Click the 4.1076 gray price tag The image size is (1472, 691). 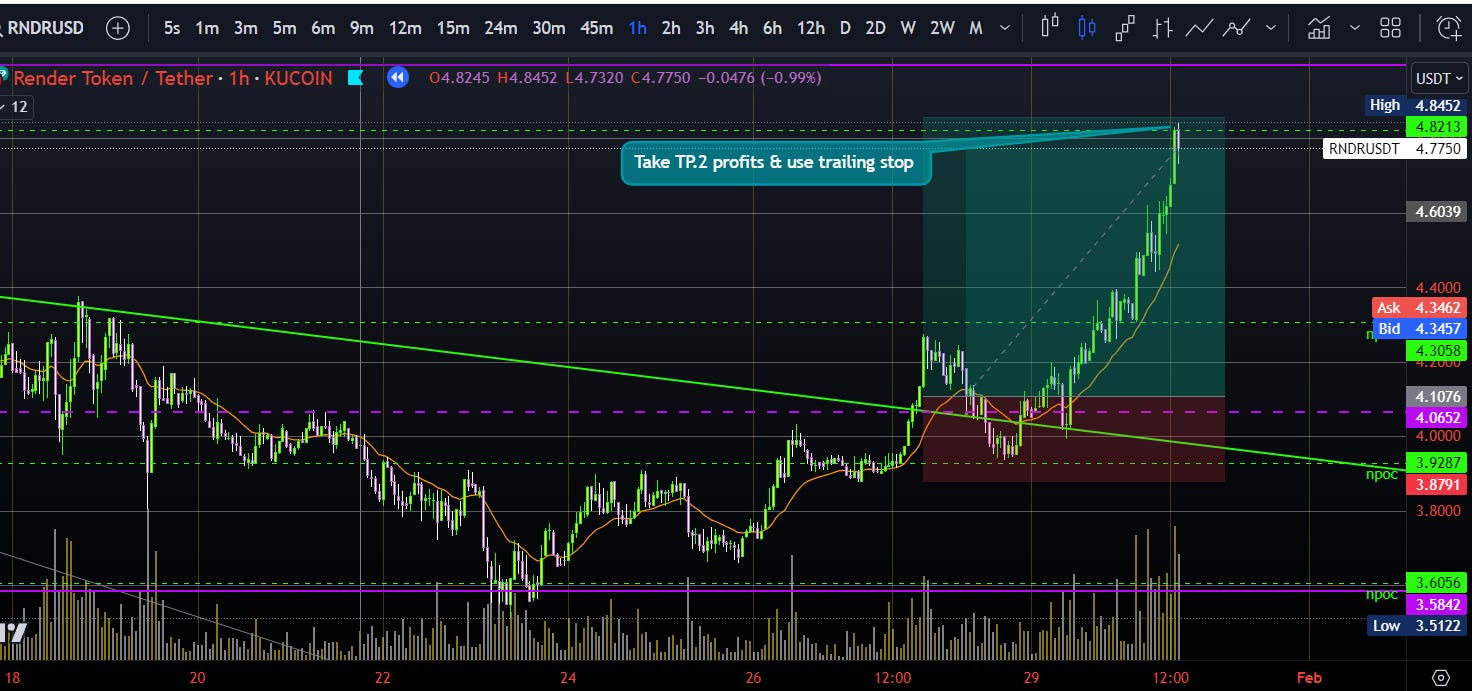[1436, 396]
